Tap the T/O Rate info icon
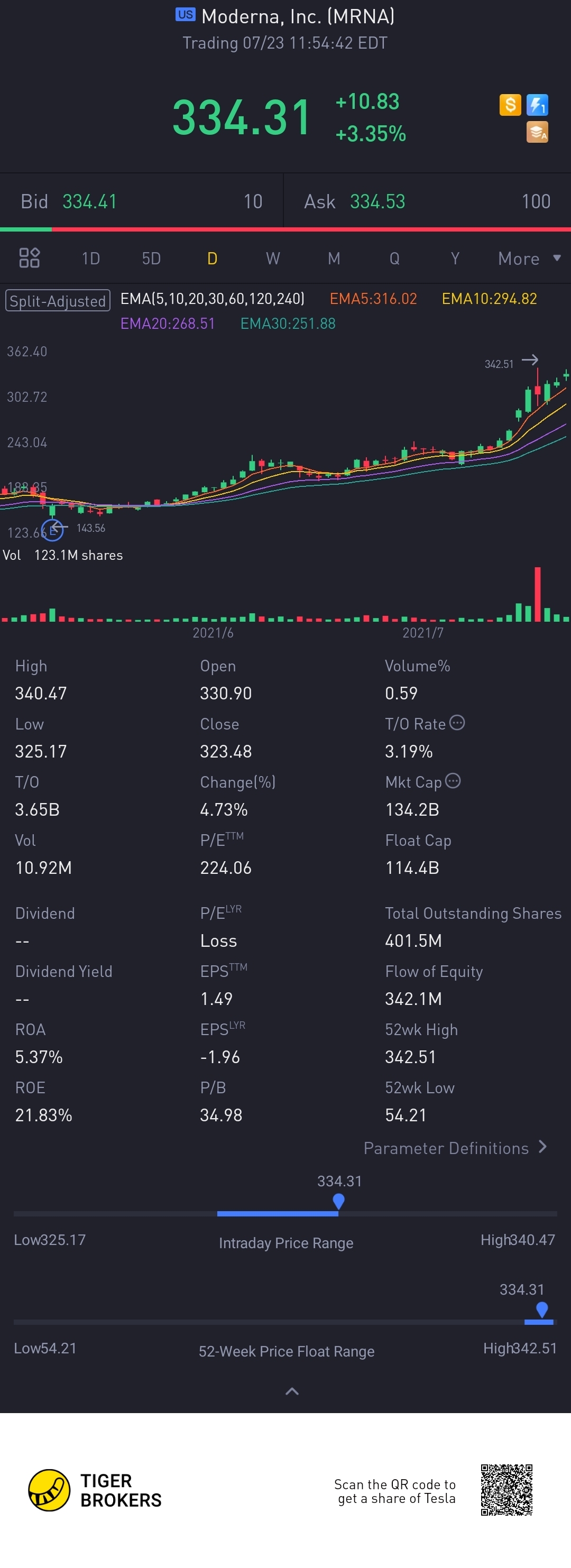Viewport: 571px width, 1568px height. tap(457, 723)
